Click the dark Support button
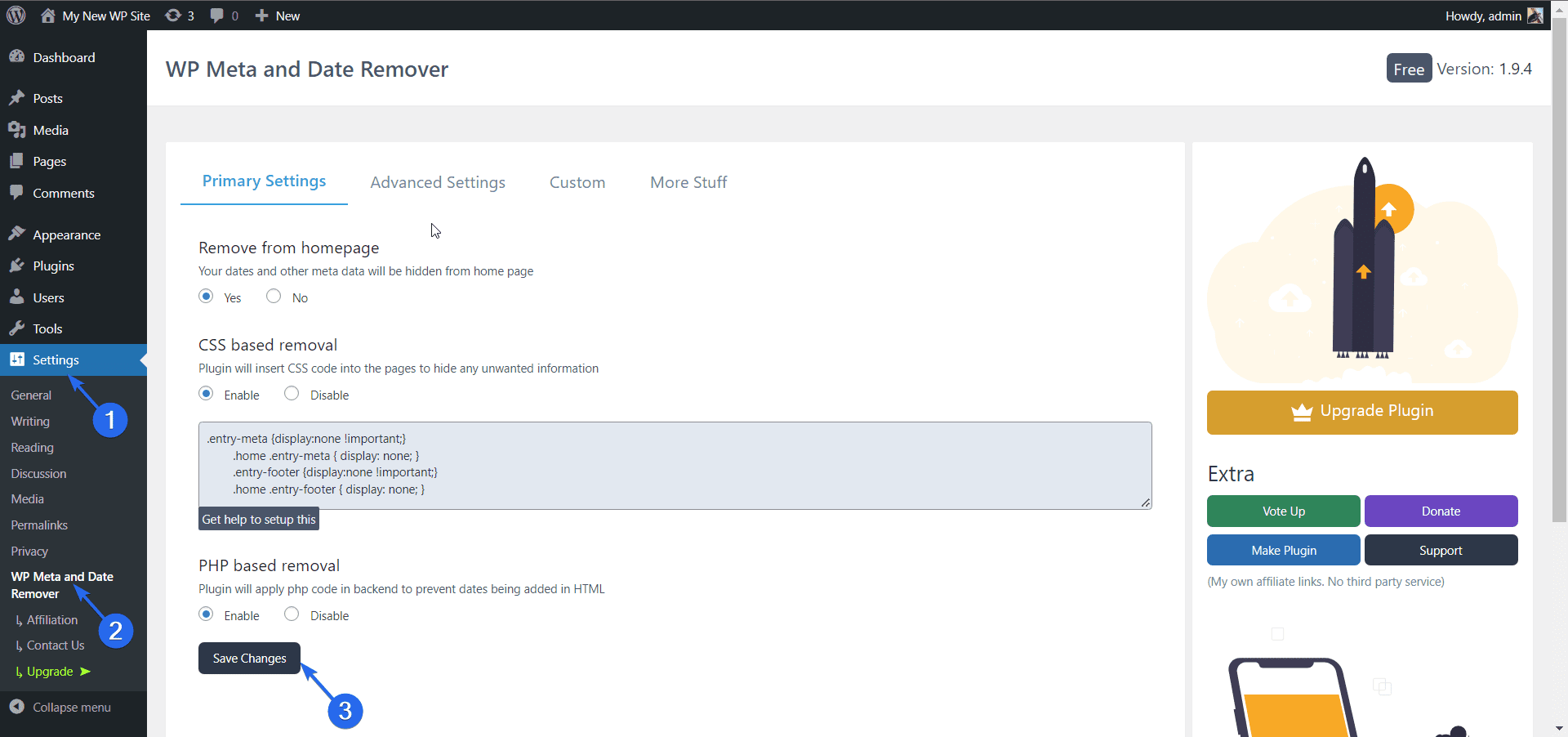Image resolution: width=1568 pixels, height=737 pixels. coord(1441,551)
